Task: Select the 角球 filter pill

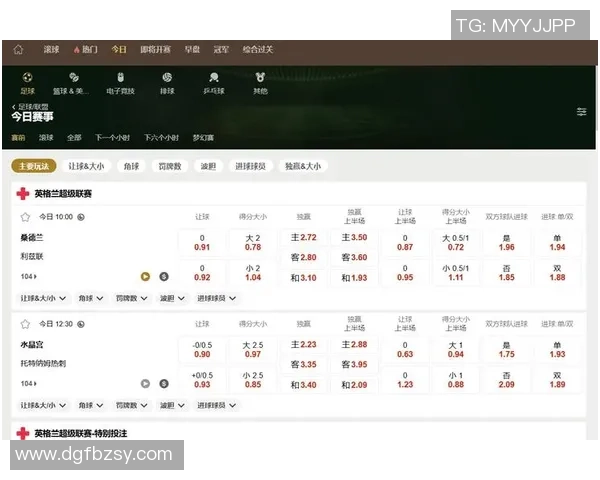Action: pyautogui.click(x=131, y=166)
